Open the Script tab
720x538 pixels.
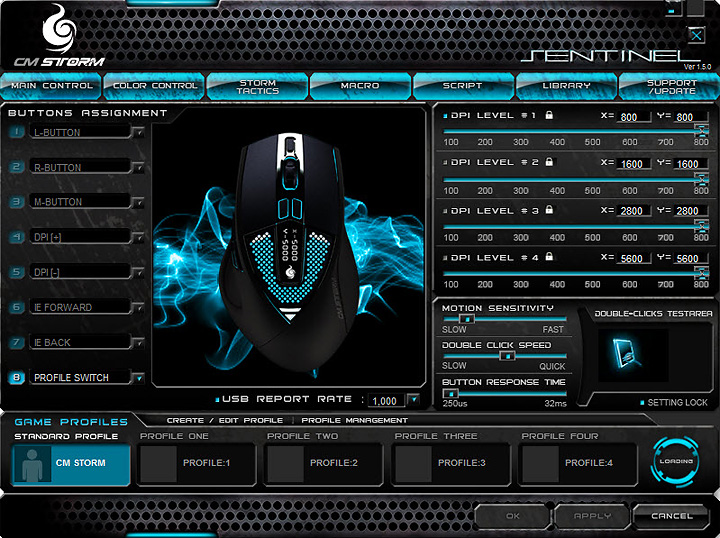[x=463, y=86]
